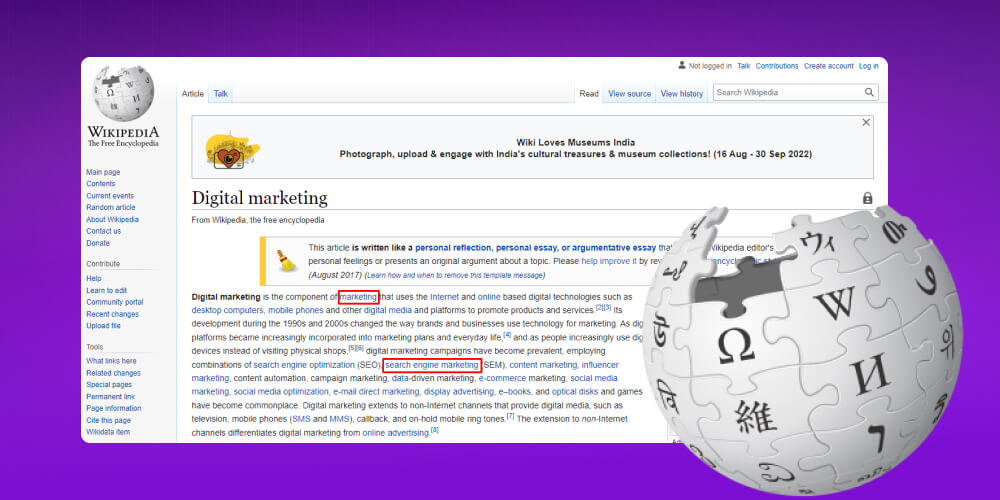Go to Main page in sidebar
This screenshot has height=500, width=1000.
coord(103,172)
